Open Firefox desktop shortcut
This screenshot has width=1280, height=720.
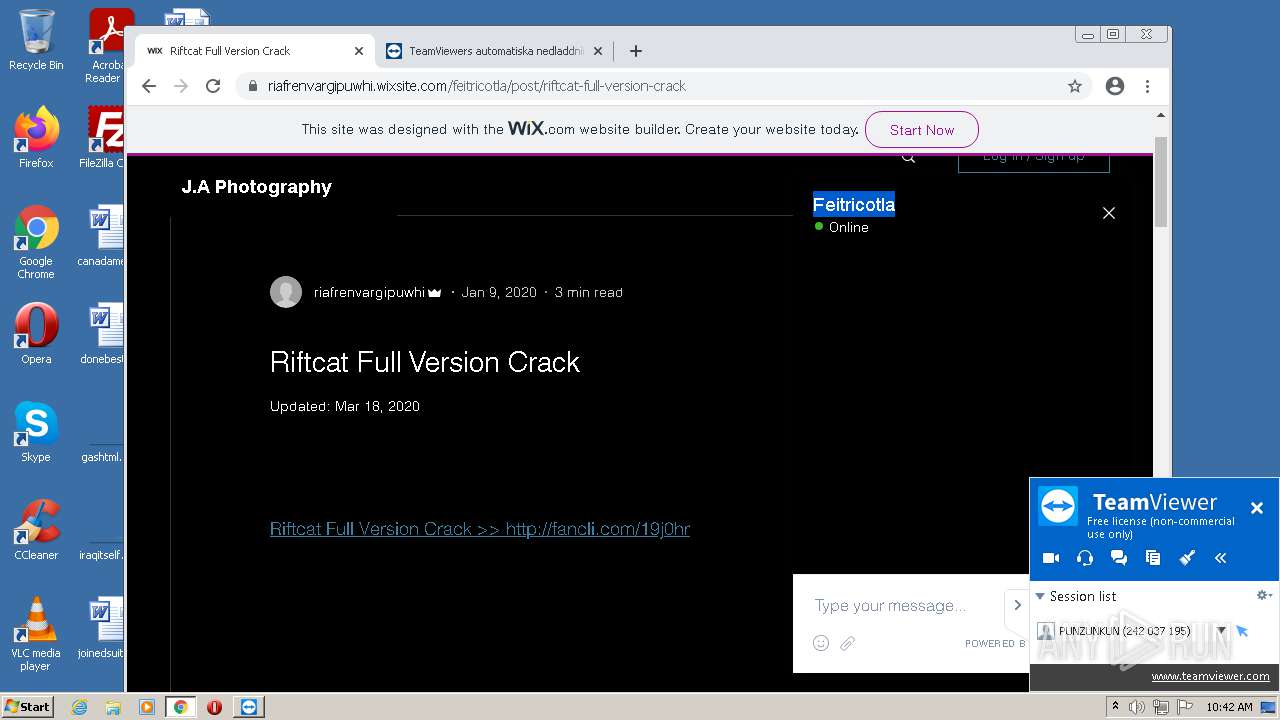(36, 138)
